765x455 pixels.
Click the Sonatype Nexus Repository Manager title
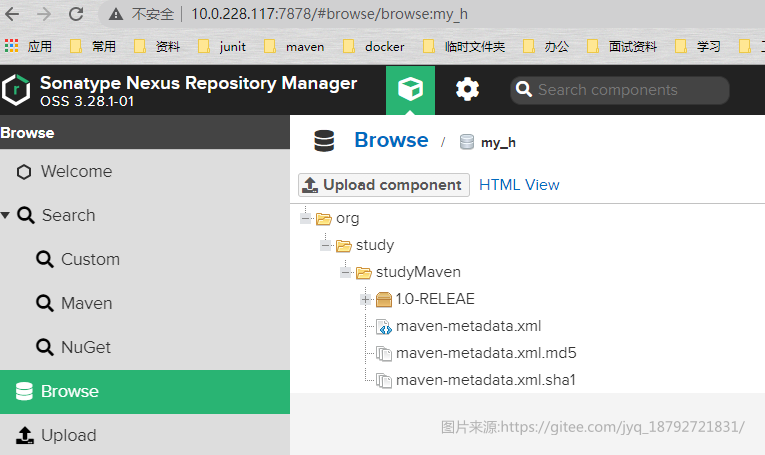pyautogui.click(x=199, y=83)
